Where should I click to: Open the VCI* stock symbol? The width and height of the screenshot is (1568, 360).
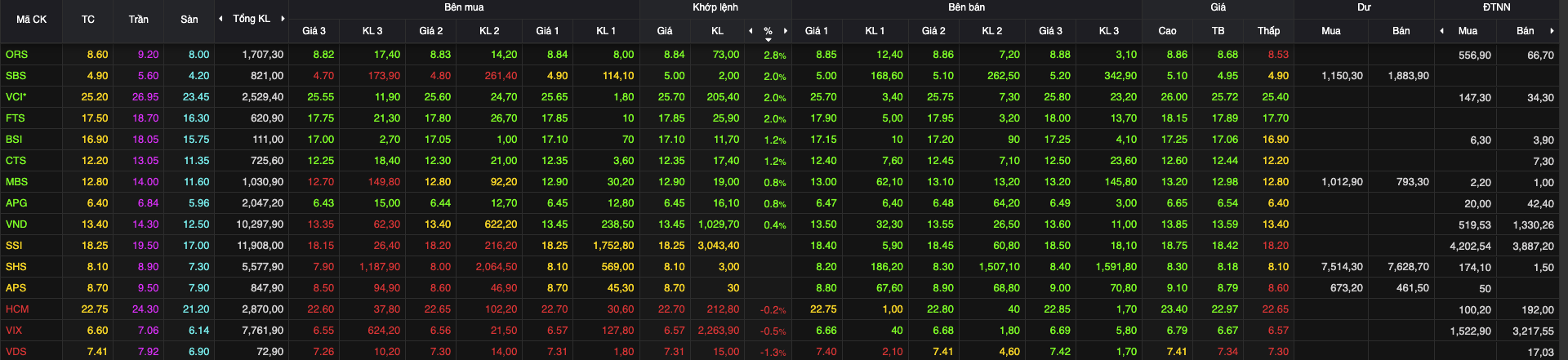click(16, 97)
